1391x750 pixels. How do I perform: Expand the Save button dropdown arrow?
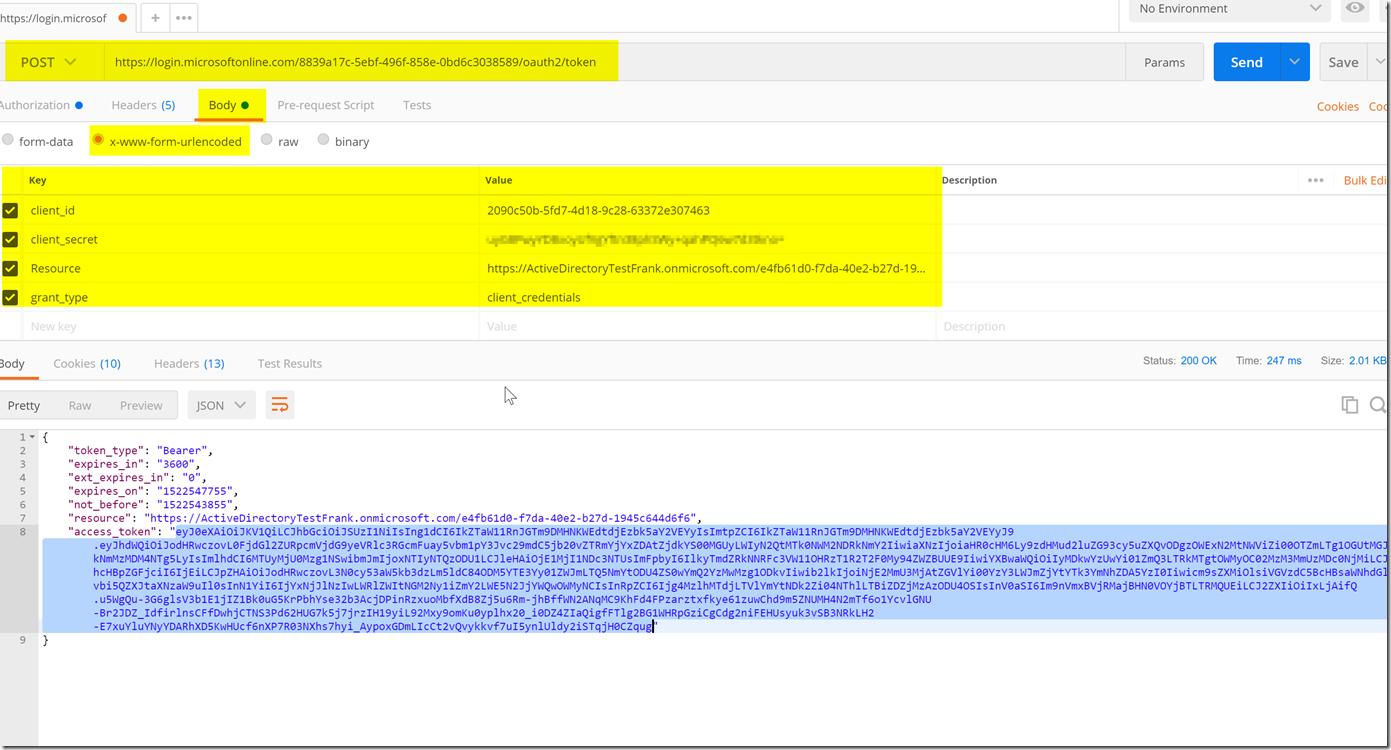point(1380,62)
